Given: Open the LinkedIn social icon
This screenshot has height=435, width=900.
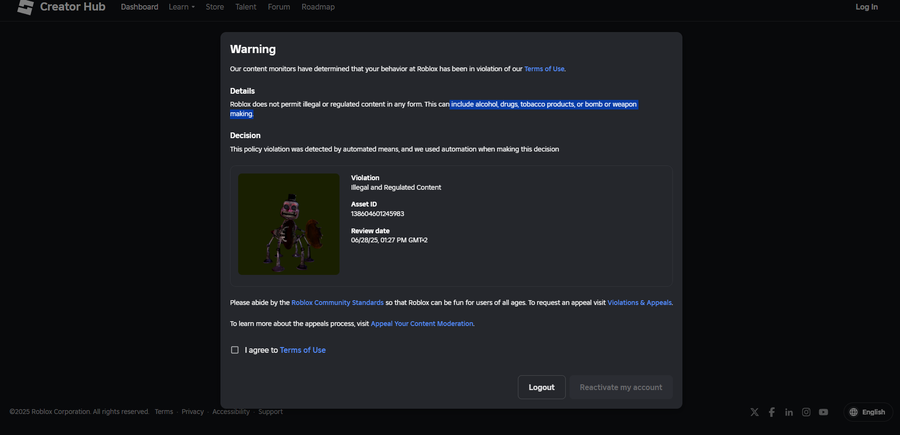Looking at the screenshot, I should coord(789,412).
